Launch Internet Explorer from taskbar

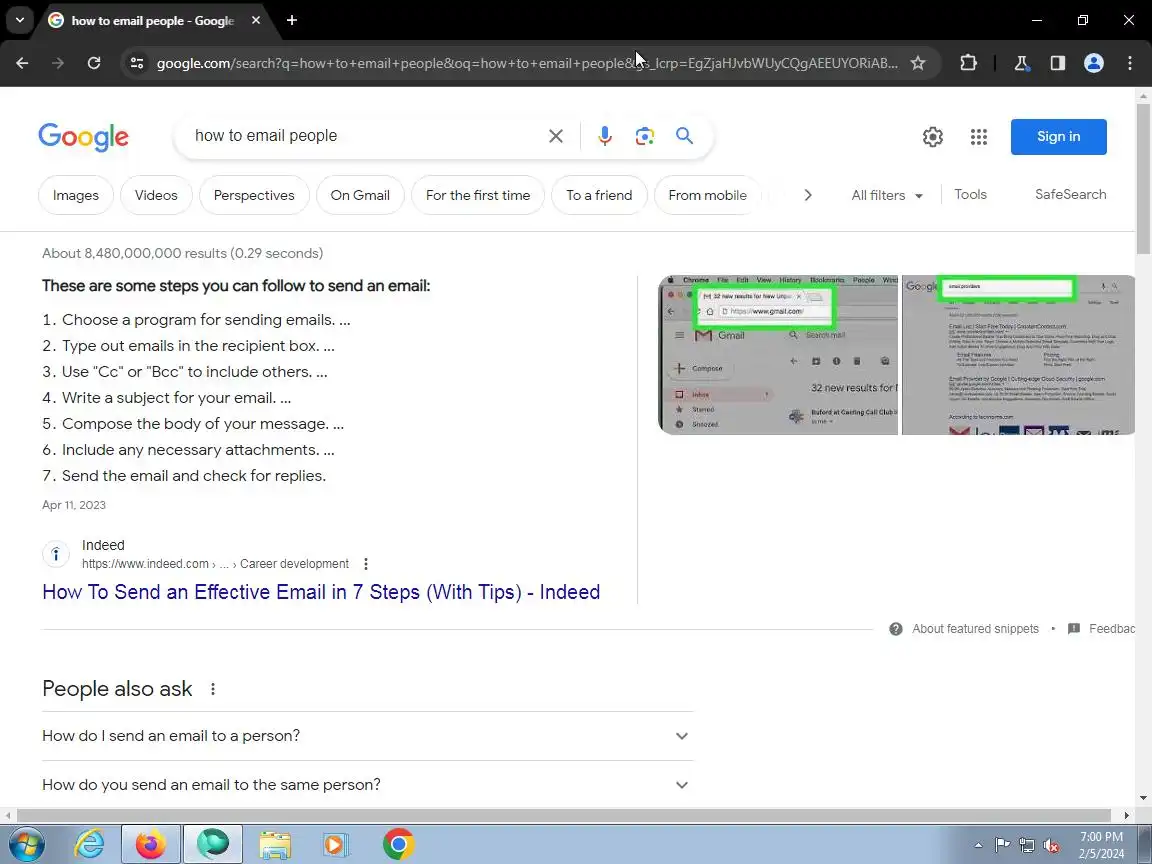[x=89, y=844]
